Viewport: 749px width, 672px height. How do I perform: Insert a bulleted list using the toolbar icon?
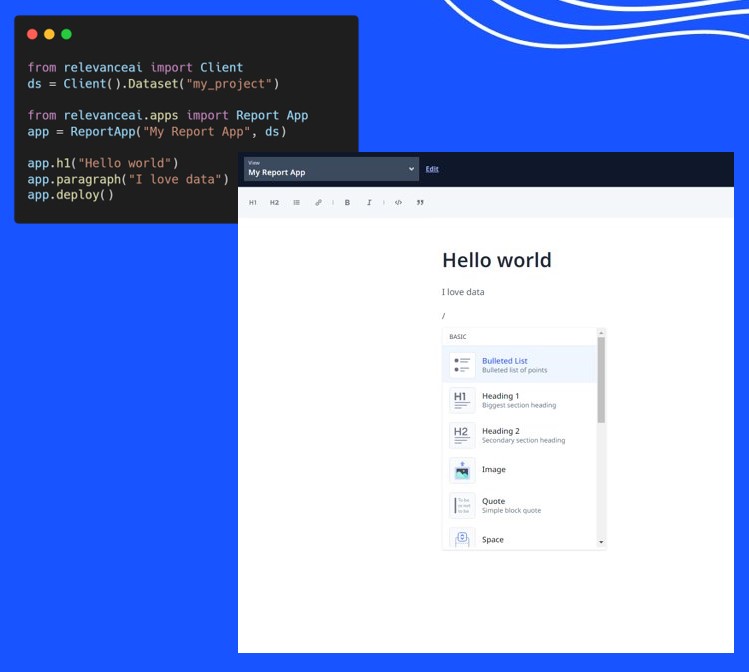[x=297, y=203]
